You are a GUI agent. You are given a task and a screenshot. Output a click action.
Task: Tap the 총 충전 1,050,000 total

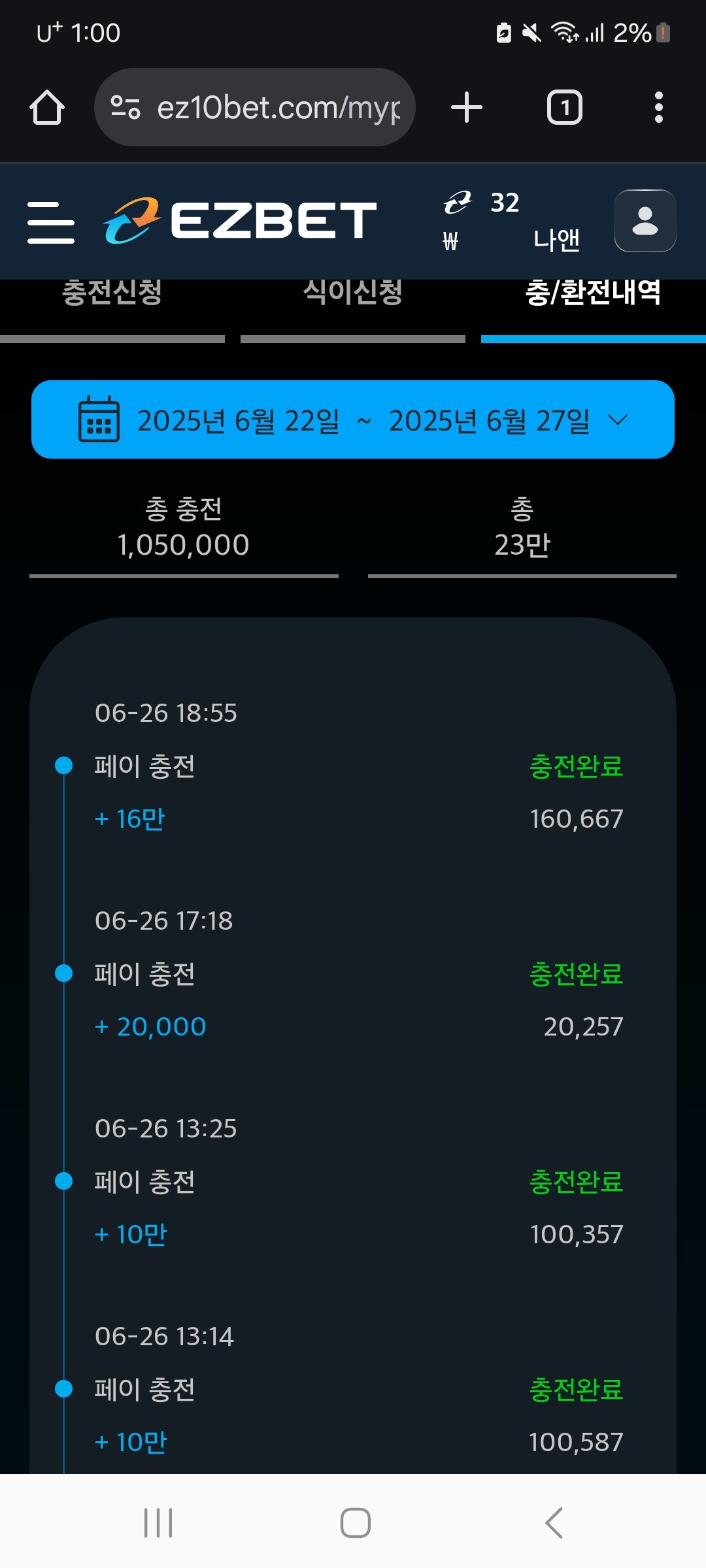coord(184,528)
